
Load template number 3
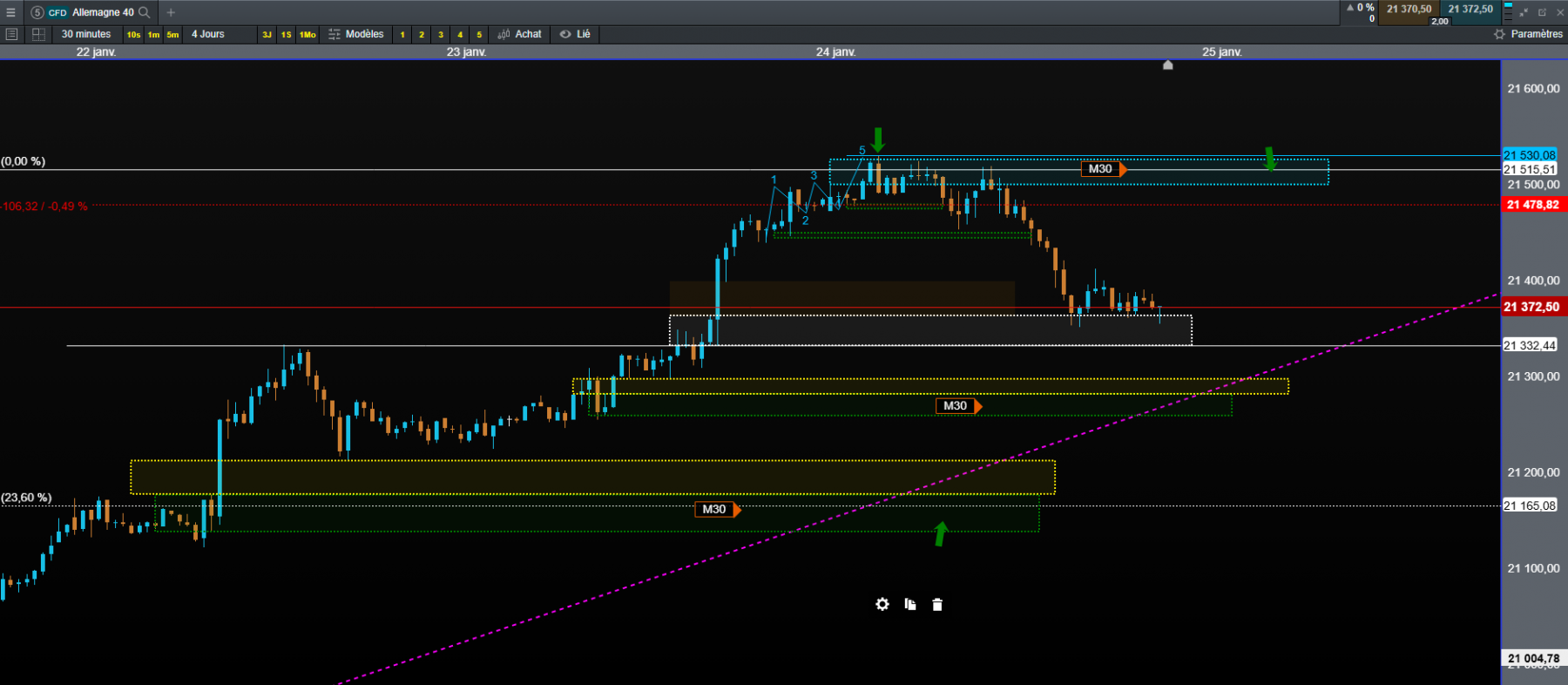click(441, 35)
